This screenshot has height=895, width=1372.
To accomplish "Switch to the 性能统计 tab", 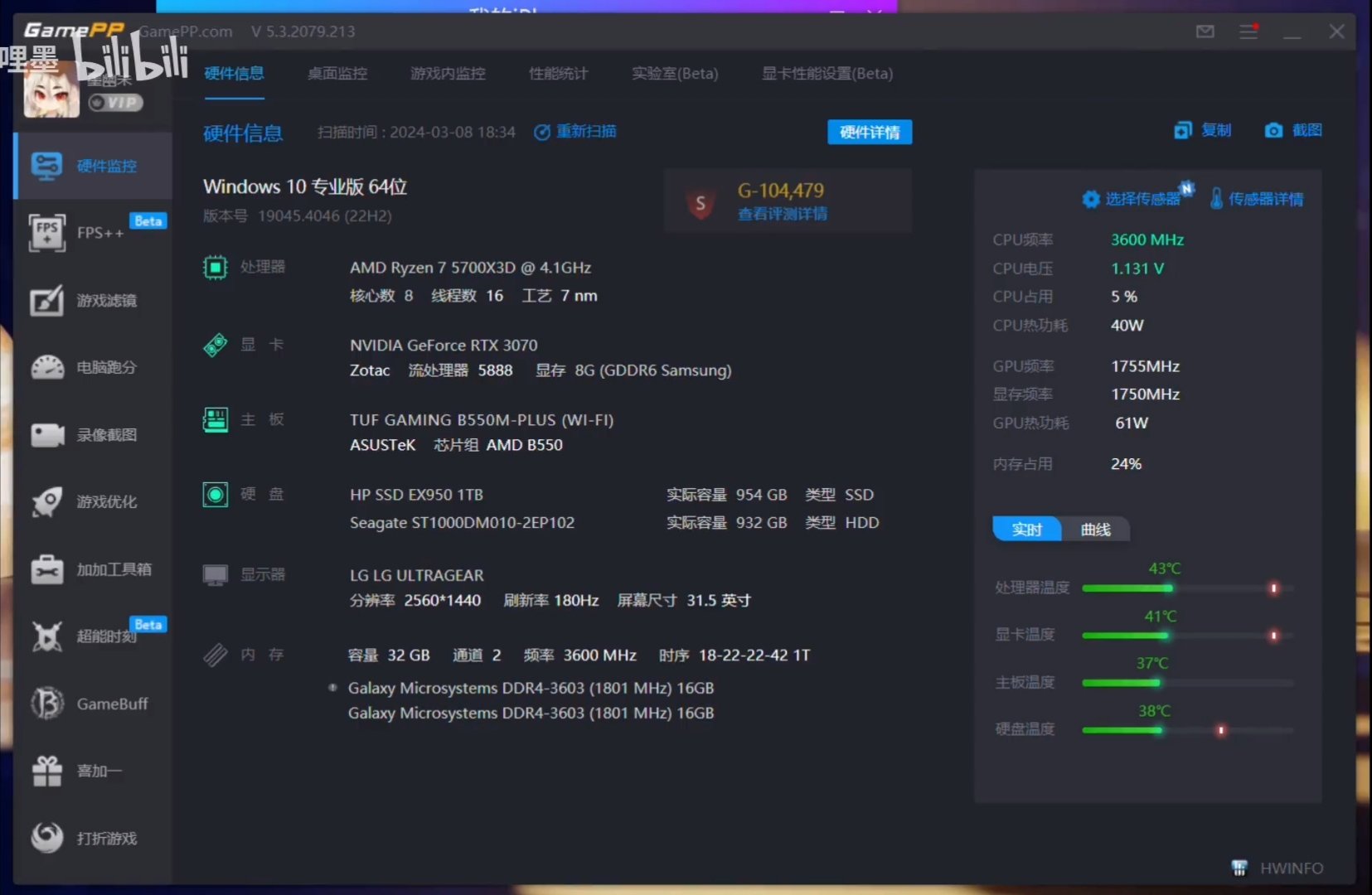I will point(559,74).
